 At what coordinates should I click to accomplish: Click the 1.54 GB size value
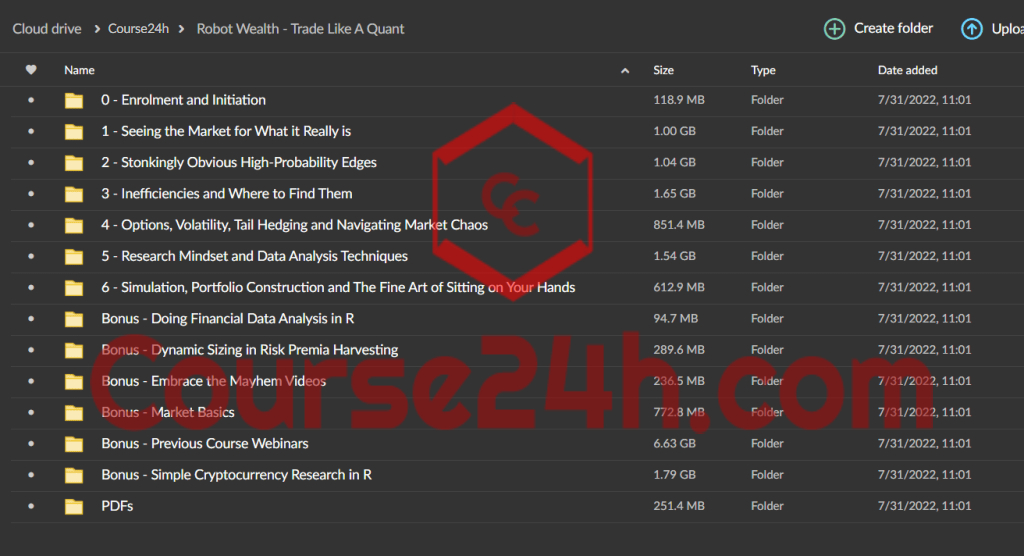[x=675, y=256]
